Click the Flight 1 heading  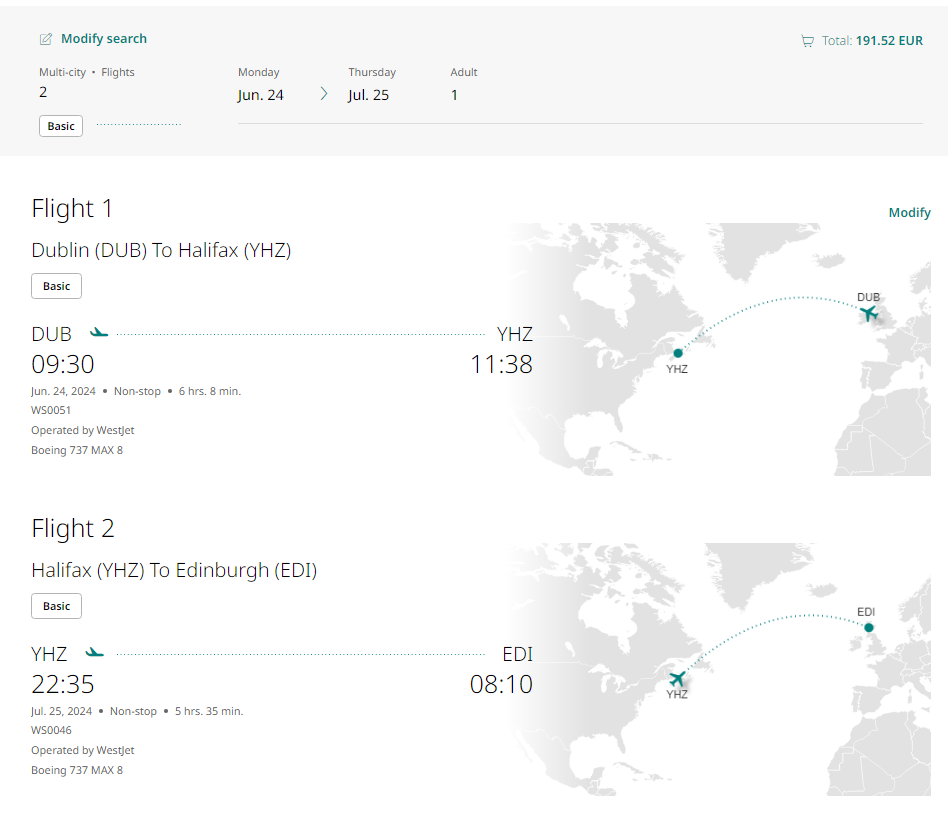(72, 209)
